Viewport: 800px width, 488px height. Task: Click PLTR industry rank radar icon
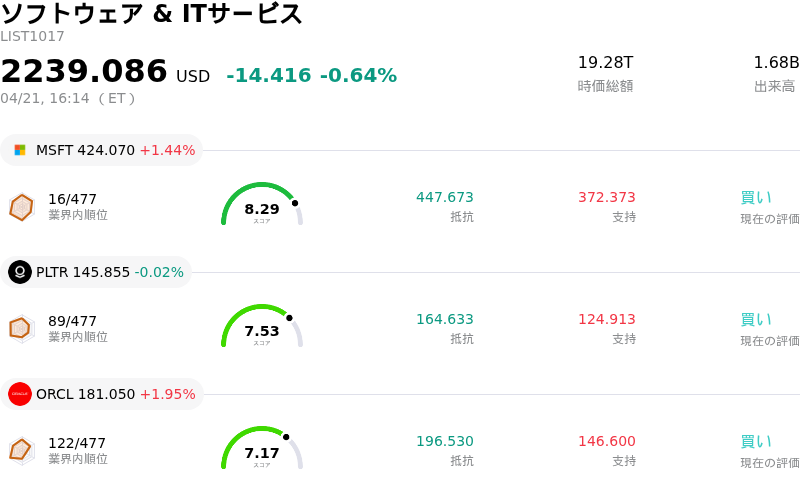tap(21, 328)
